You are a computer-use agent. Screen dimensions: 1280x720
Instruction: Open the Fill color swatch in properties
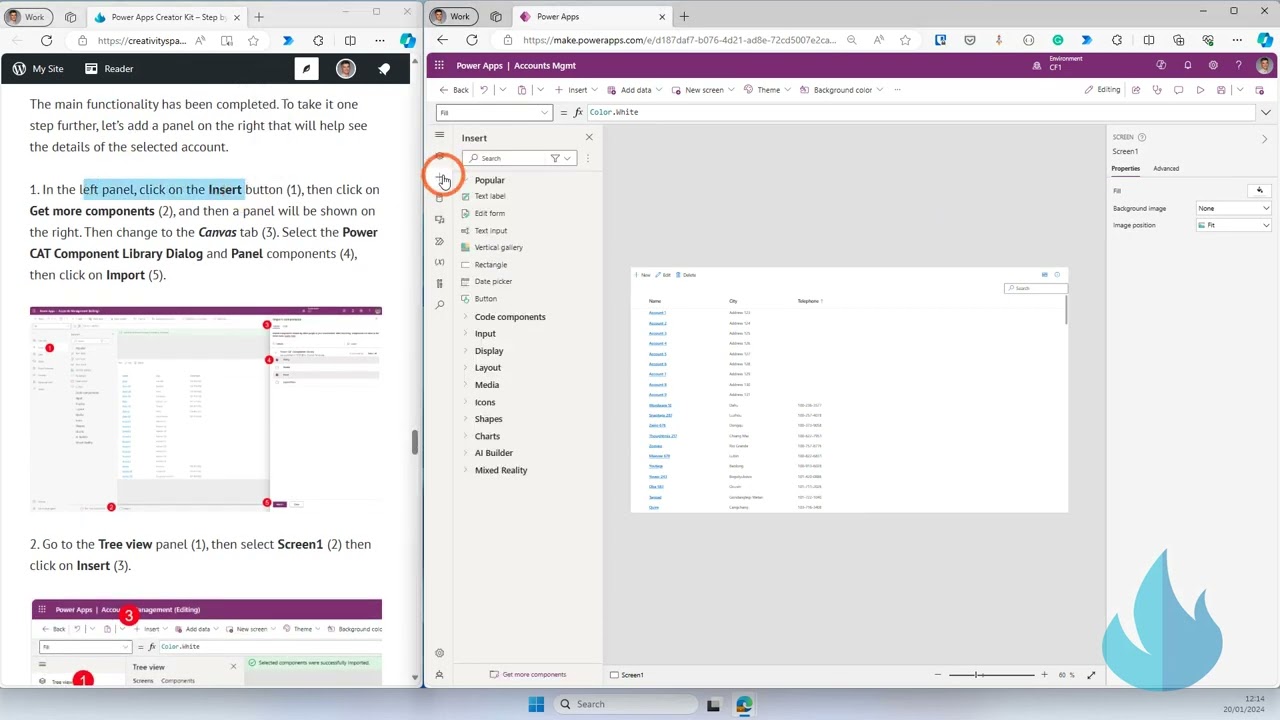pyautogui.click(x=1260, y=190)
